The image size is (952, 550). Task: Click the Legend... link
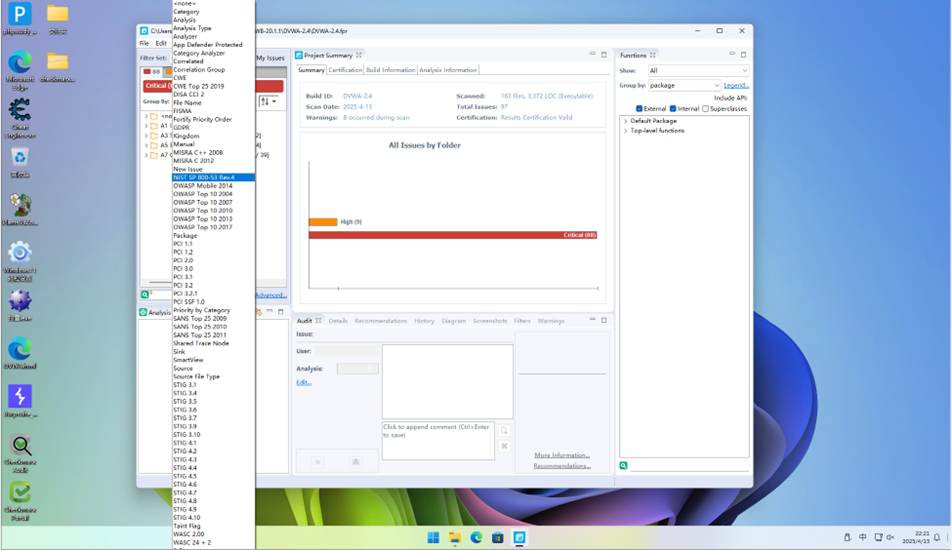(x=736, y=86)
